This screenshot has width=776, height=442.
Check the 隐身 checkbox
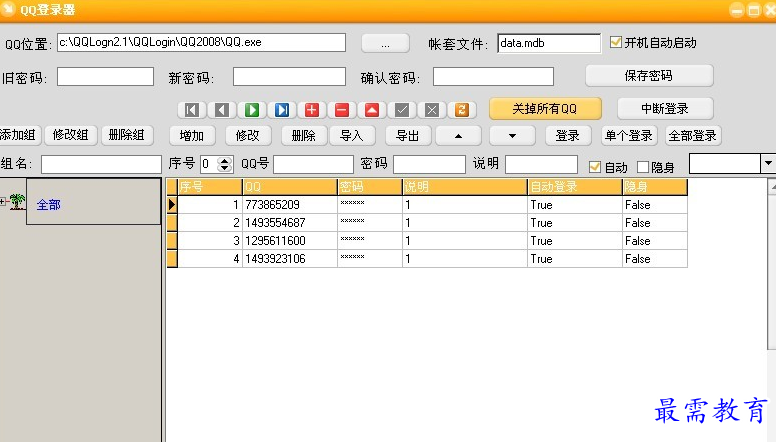click(x=642, y=167)
